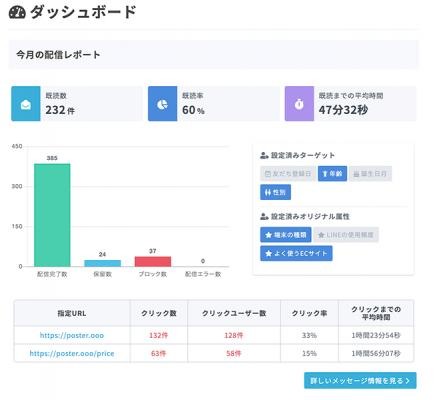Toggle the 年齢 target tag

[x=332, y=174]
